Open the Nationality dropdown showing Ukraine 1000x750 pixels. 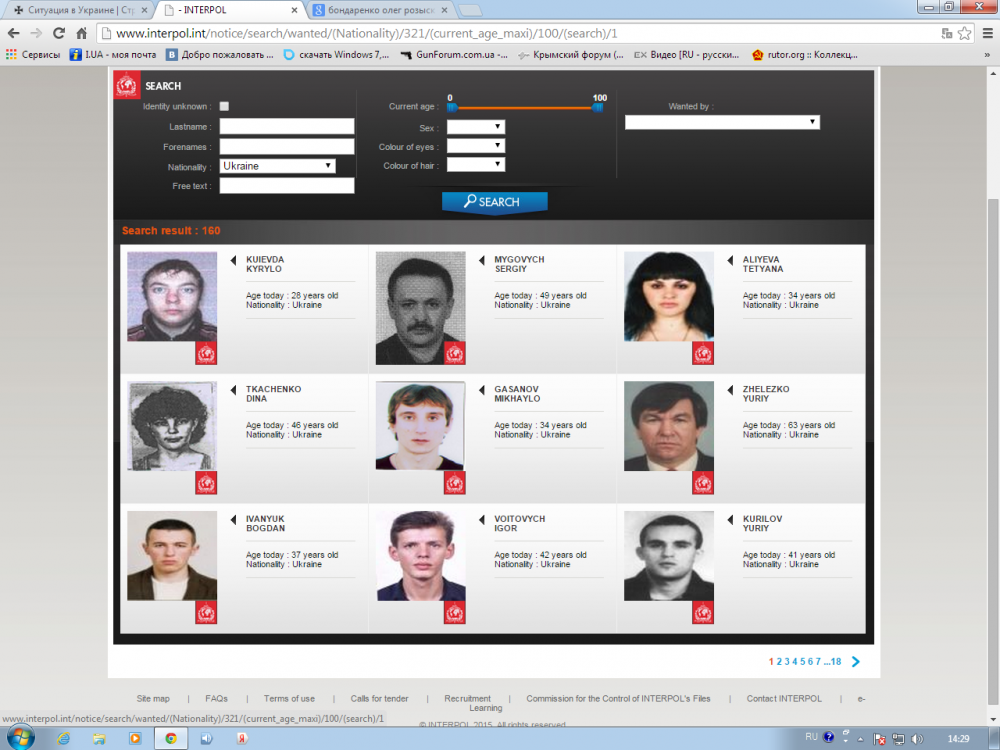pyautogui.click(x=277, y=166)
